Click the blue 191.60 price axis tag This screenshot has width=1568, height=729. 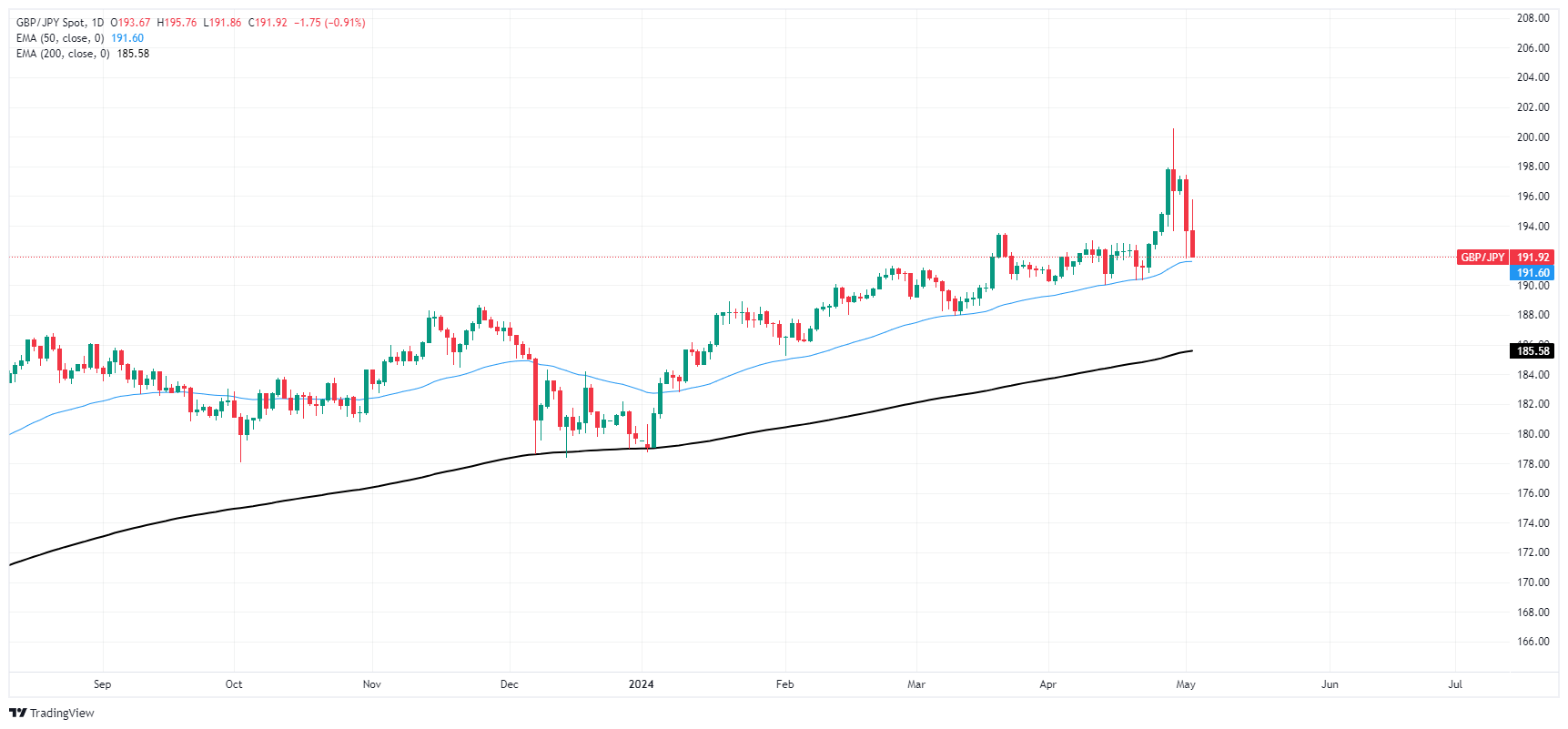coord(1533,273)
